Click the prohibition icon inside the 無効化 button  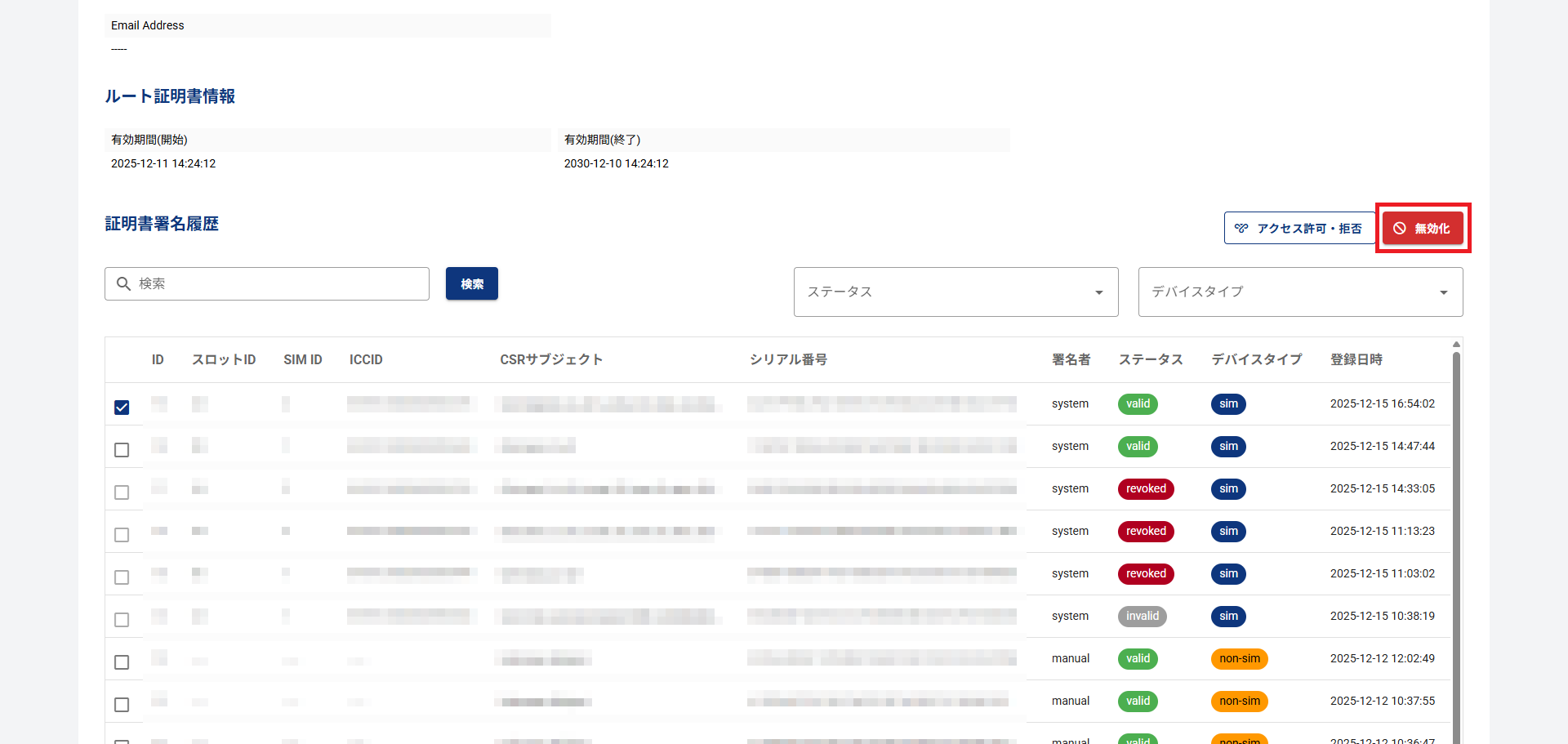[x=1400, y=228]
